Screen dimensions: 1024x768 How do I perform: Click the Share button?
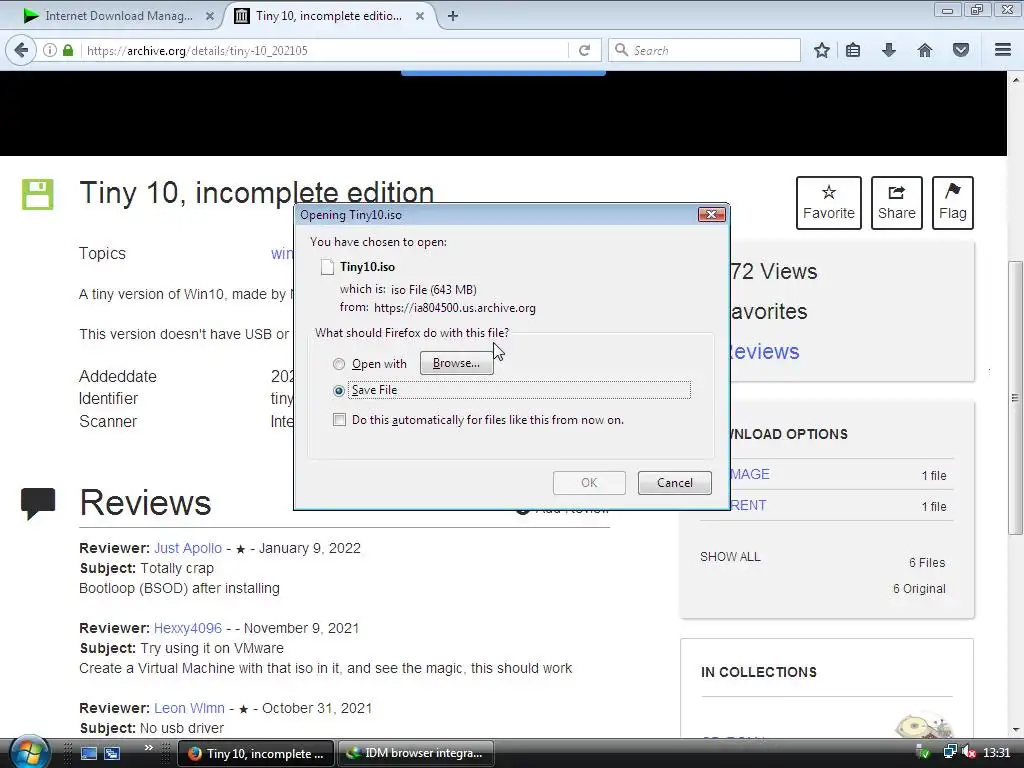pyautogui.click(x=897, y=202)
